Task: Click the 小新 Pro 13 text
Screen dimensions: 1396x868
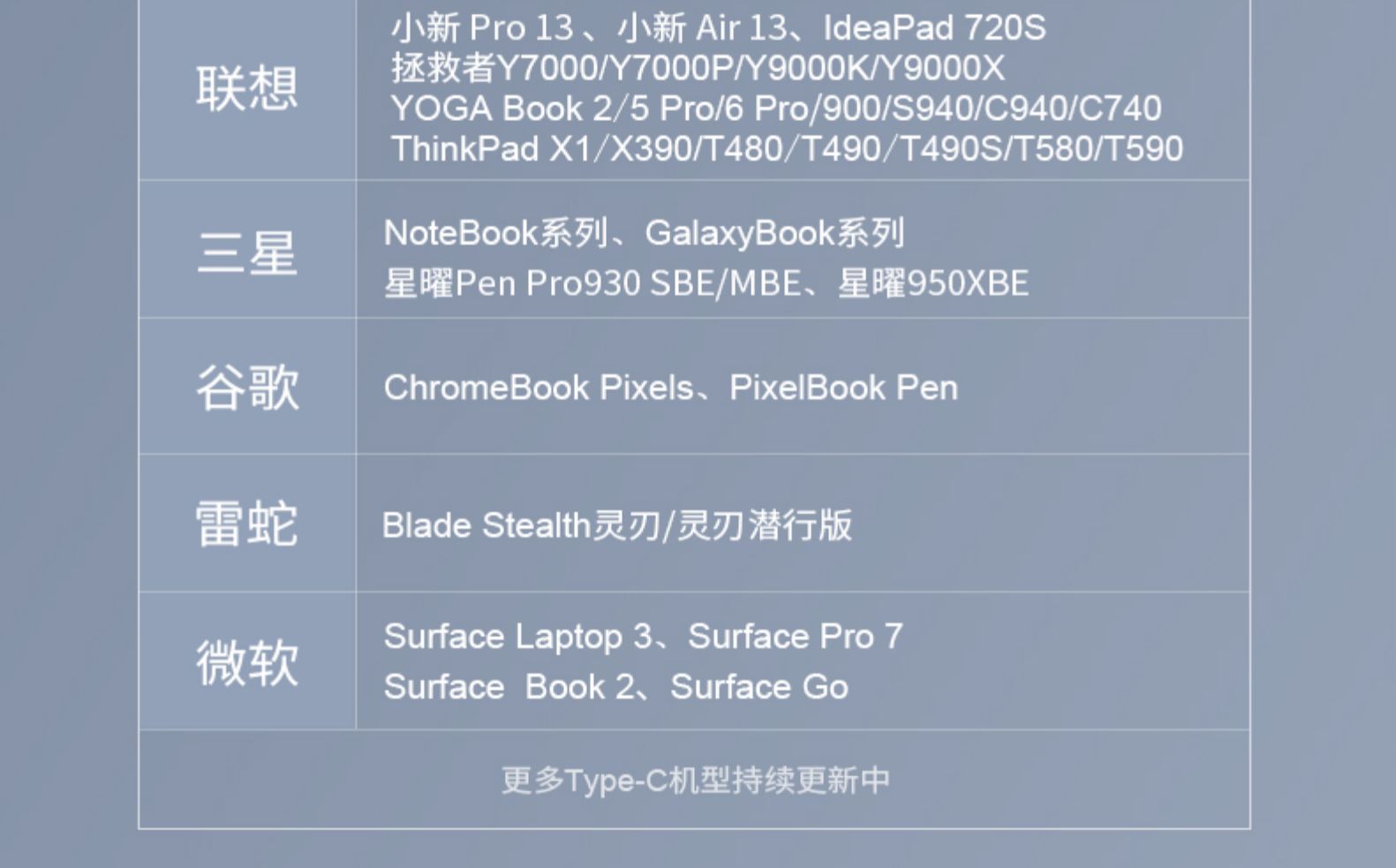Action: pos(482,28)
